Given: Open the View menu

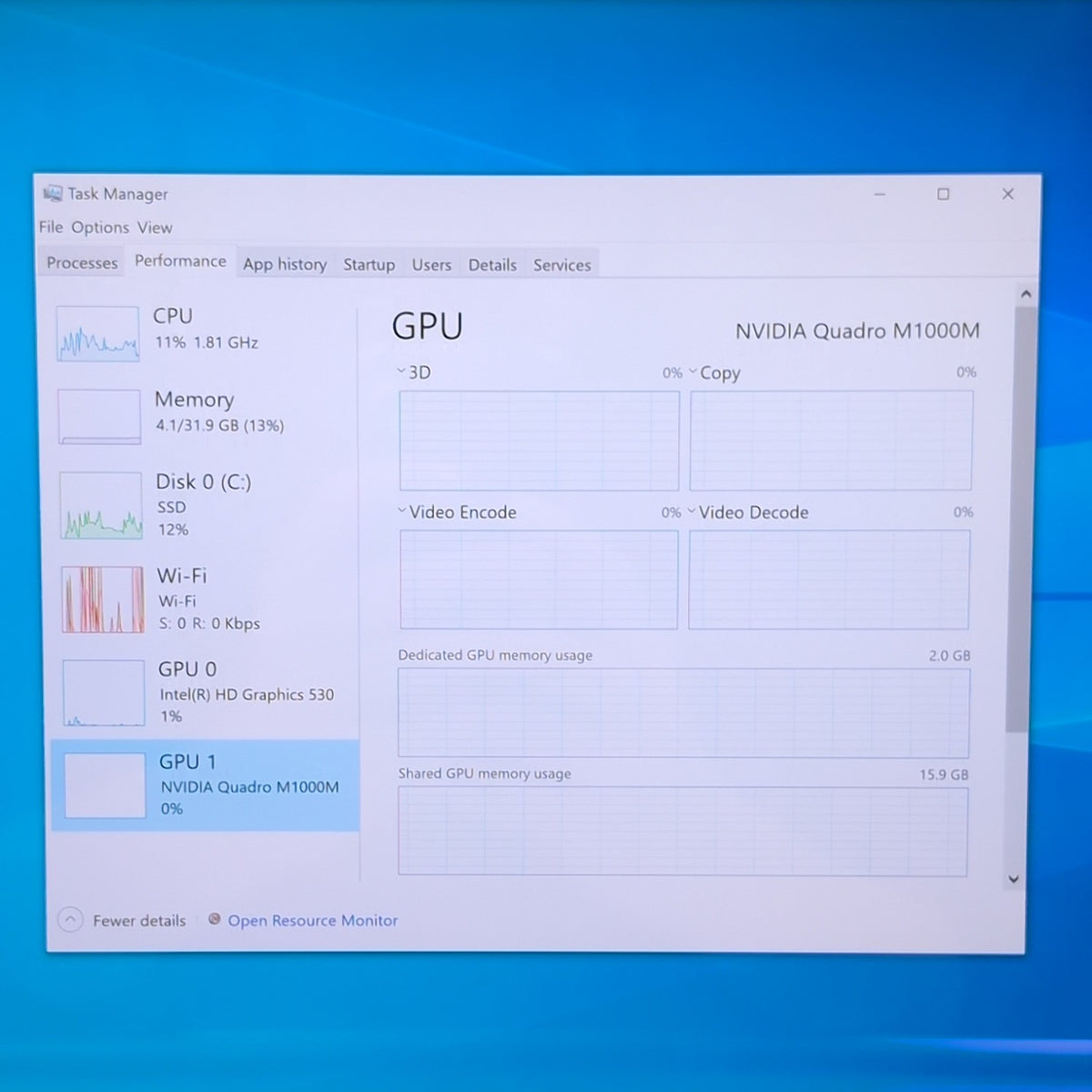Looking at the screenshot, I should click(155, 227).
